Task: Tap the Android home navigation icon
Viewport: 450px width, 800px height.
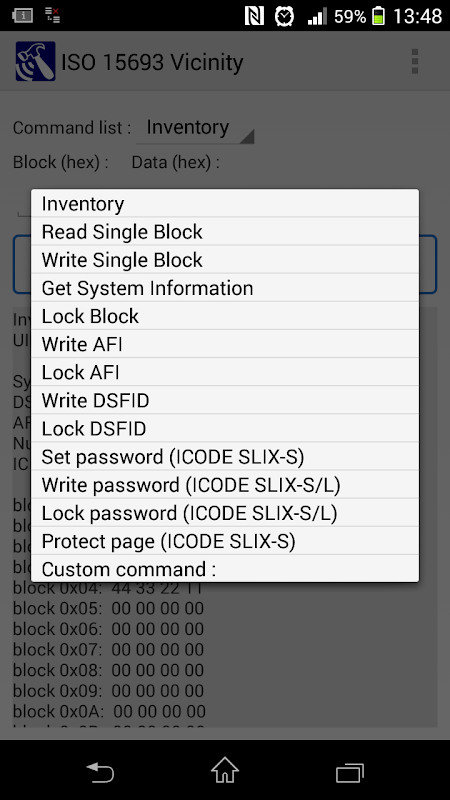Action: (225, 770)
